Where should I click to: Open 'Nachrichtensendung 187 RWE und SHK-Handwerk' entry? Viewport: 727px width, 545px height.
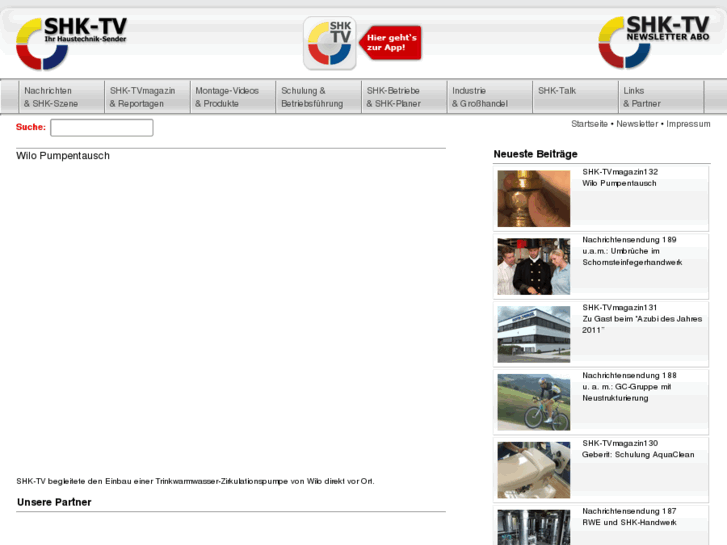[x=601, y=526]
